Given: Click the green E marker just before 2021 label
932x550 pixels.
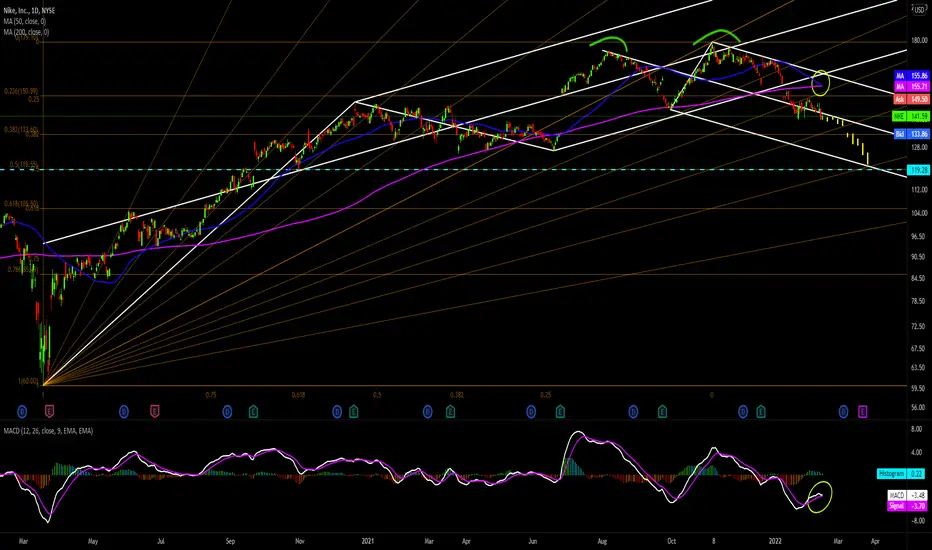Looking at the screenshot, I should 354,411.
